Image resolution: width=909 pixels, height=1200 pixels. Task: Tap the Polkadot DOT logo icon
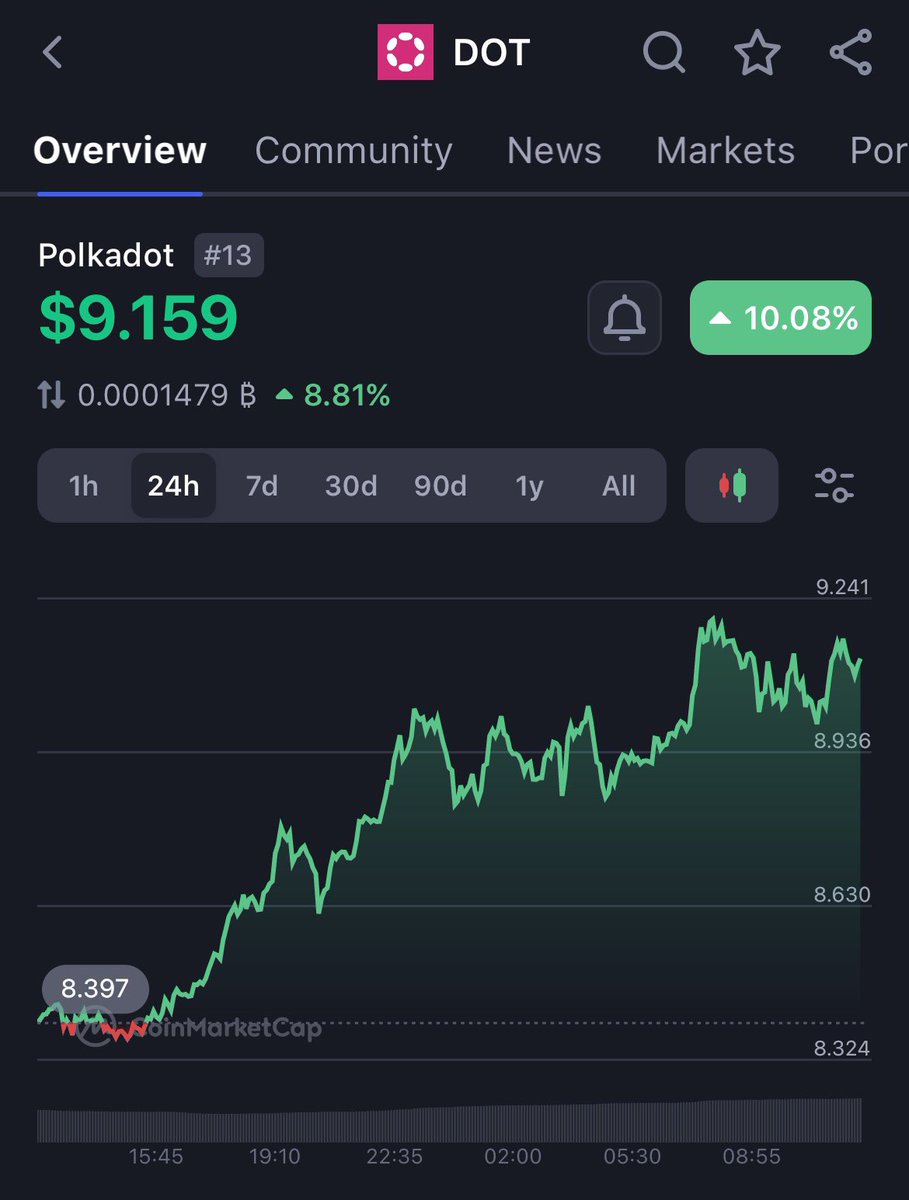(x=405, y=52)
